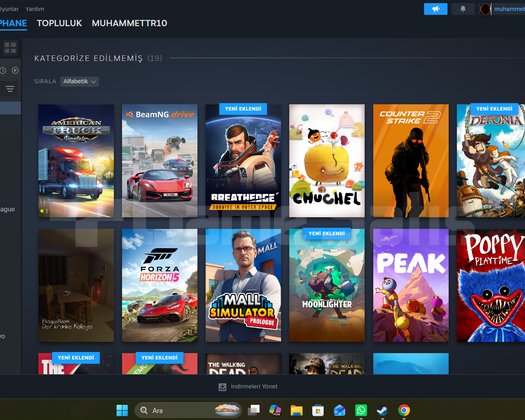Click the Steam taskbar icon
The height and width of the screenshot is (420, 525).
click(382, 410)
